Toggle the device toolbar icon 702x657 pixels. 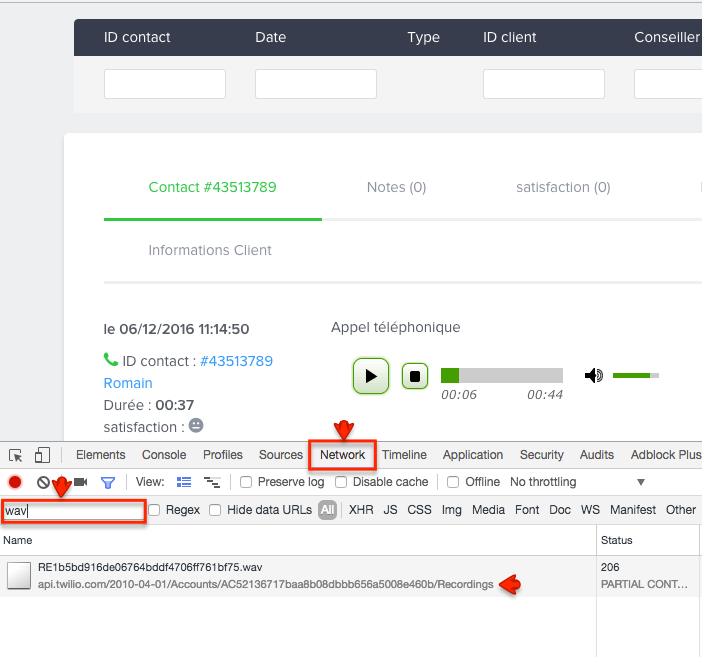42,455
